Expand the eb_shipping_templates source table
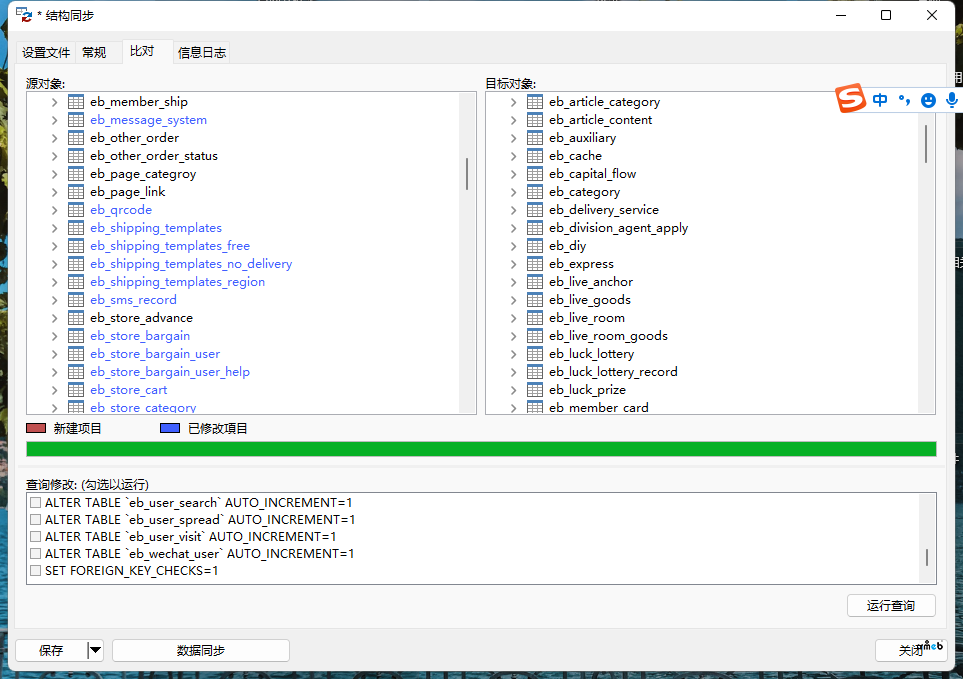 pos(55,228)
